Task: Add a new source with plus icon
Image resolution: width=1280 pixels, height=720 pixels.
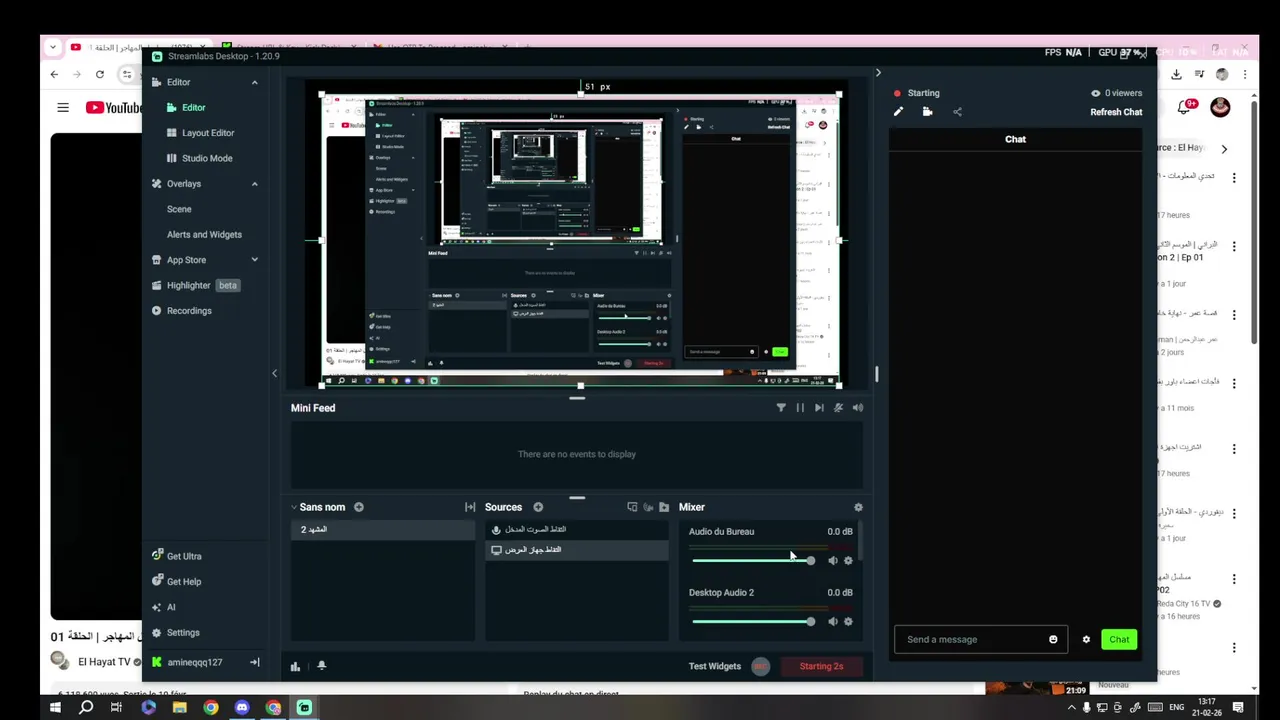Action: click(x=538, y=507)
